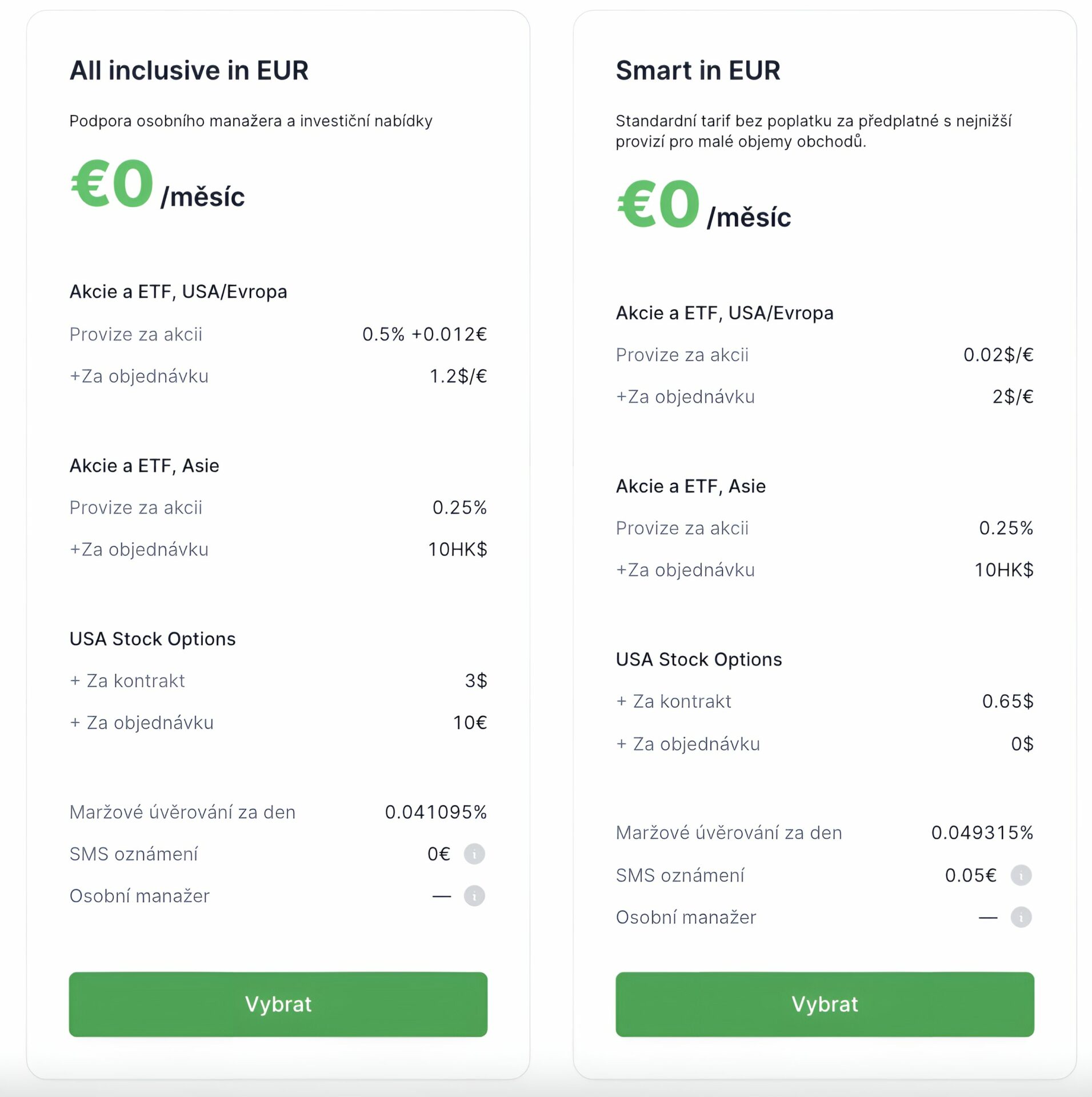Viewport: 1092px width, 1097px height.
Task: Open Osobní manažer info in All inclusive plan
Action: click(474, 896)
